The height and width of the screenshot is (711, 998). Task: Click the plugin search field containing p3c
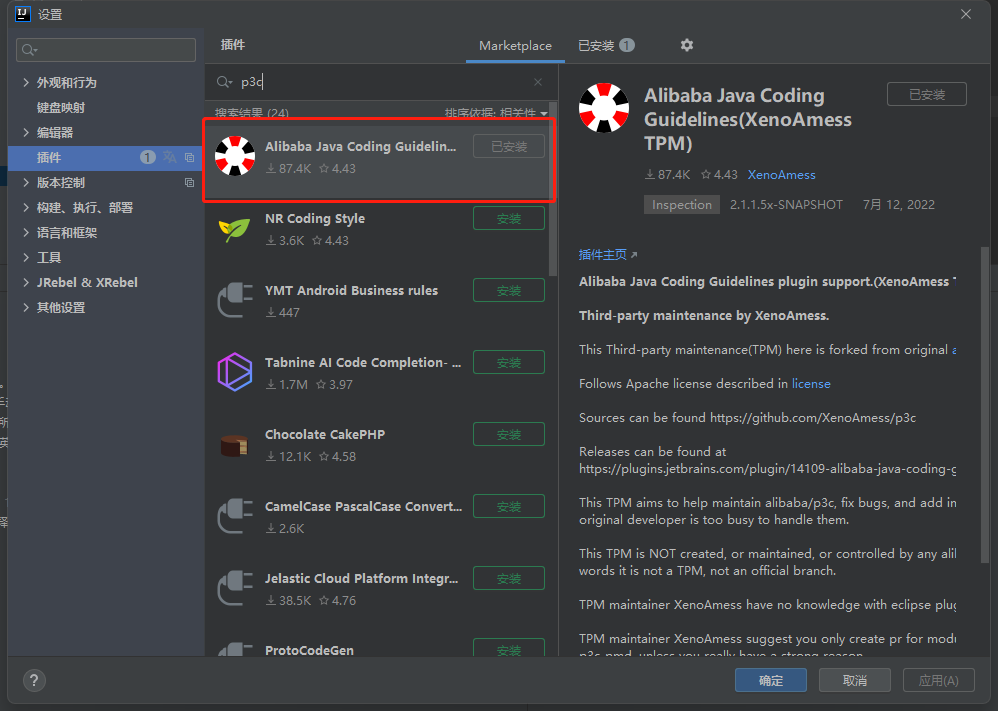(380, 82)
